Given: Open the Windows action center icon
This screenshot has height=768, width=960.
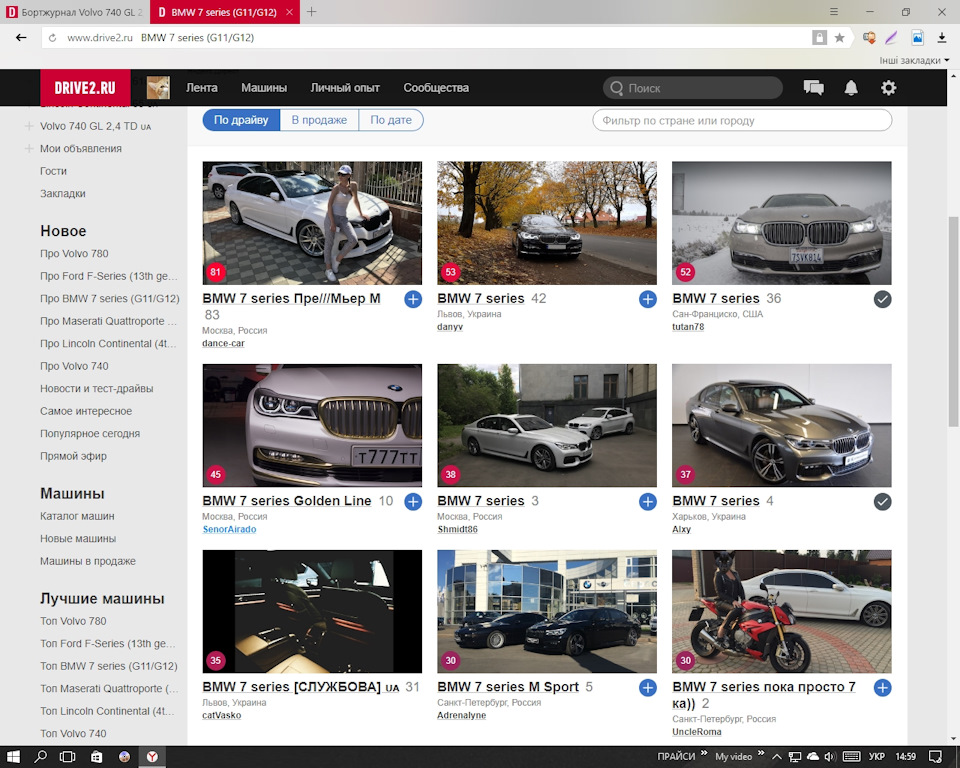Looking at the screenshot, I should [935, 756].
